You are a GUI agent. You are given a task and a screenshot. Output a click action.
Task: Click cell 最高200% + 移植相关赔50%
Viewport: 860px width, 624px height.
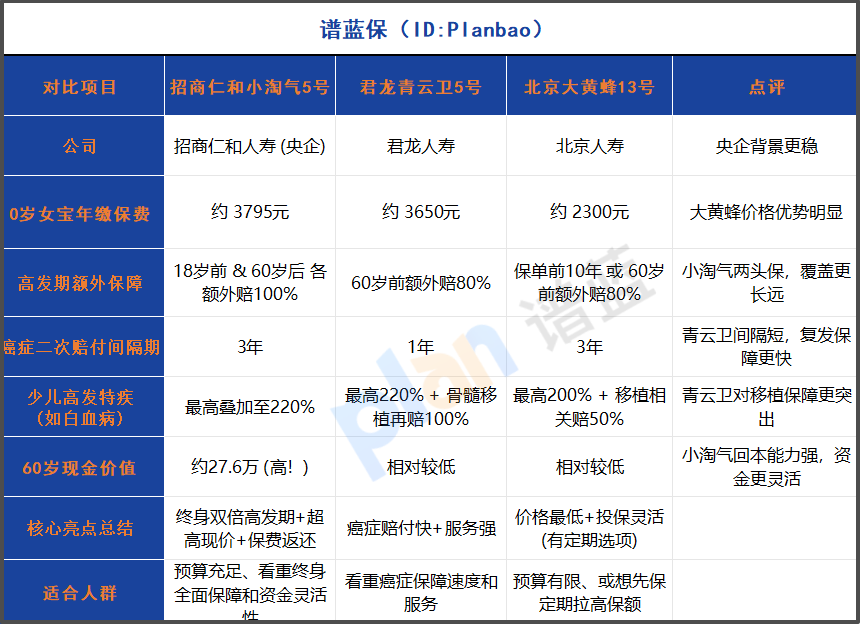[590, 407]
